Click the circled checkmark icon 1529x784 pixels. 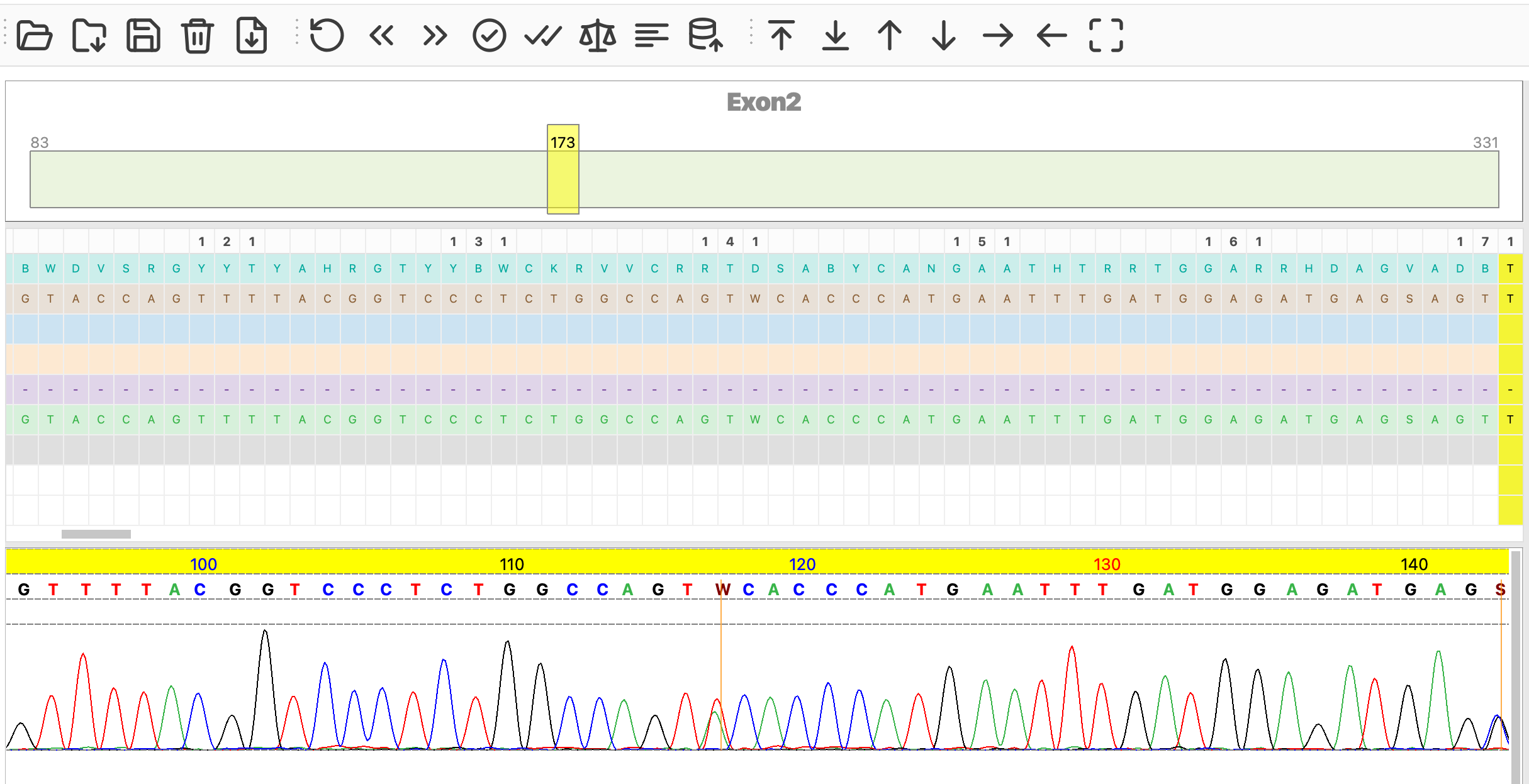489,35
